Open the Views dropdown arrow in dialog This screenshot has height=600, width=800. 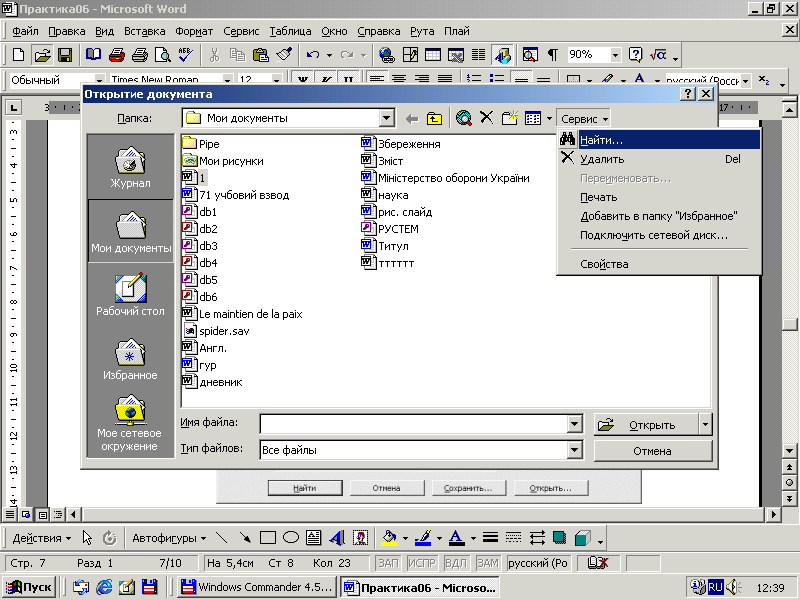click(x=549, y=119)
